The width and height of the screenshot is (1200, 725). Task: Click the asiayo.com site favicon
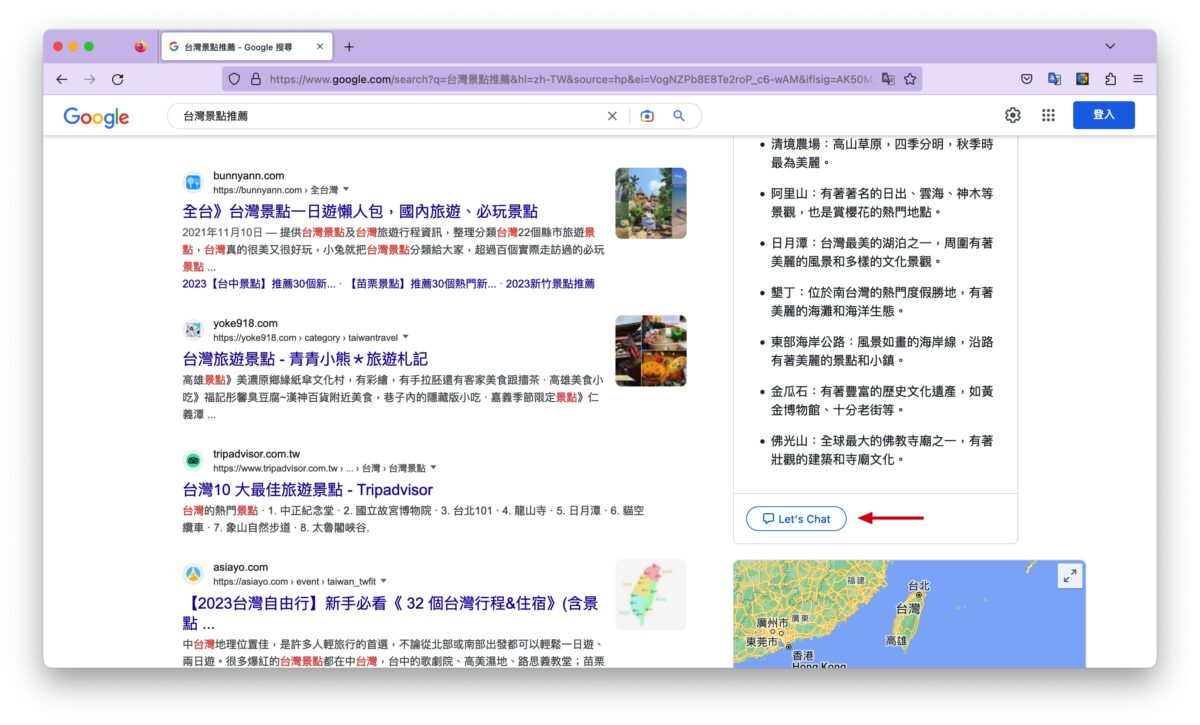[193, 574]
